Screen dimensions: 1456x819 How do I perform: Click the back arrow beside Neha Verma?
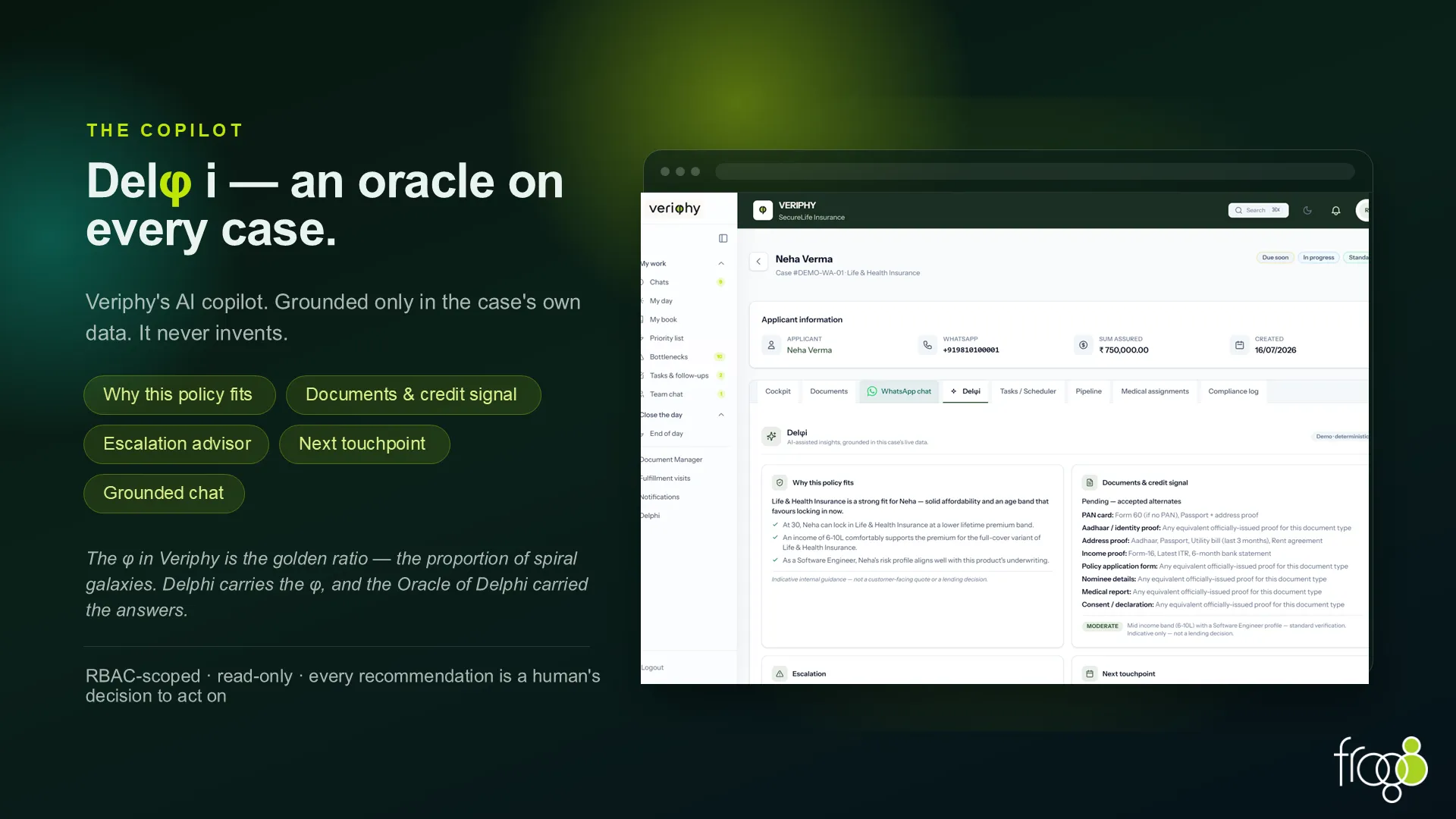(x=758, y=262)
